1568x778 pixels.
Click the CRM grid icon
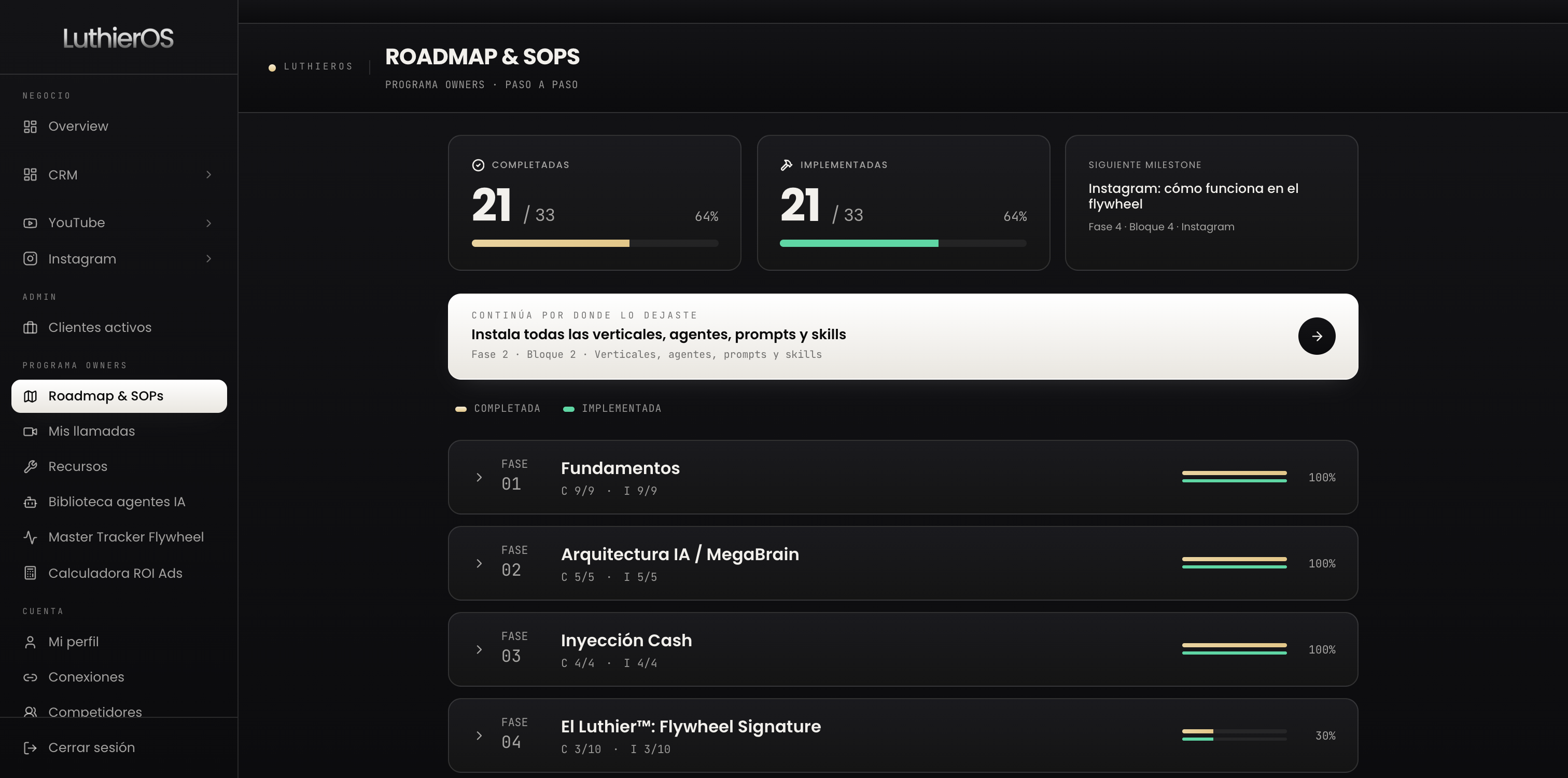pyautogui.click(x=30, y=175)
